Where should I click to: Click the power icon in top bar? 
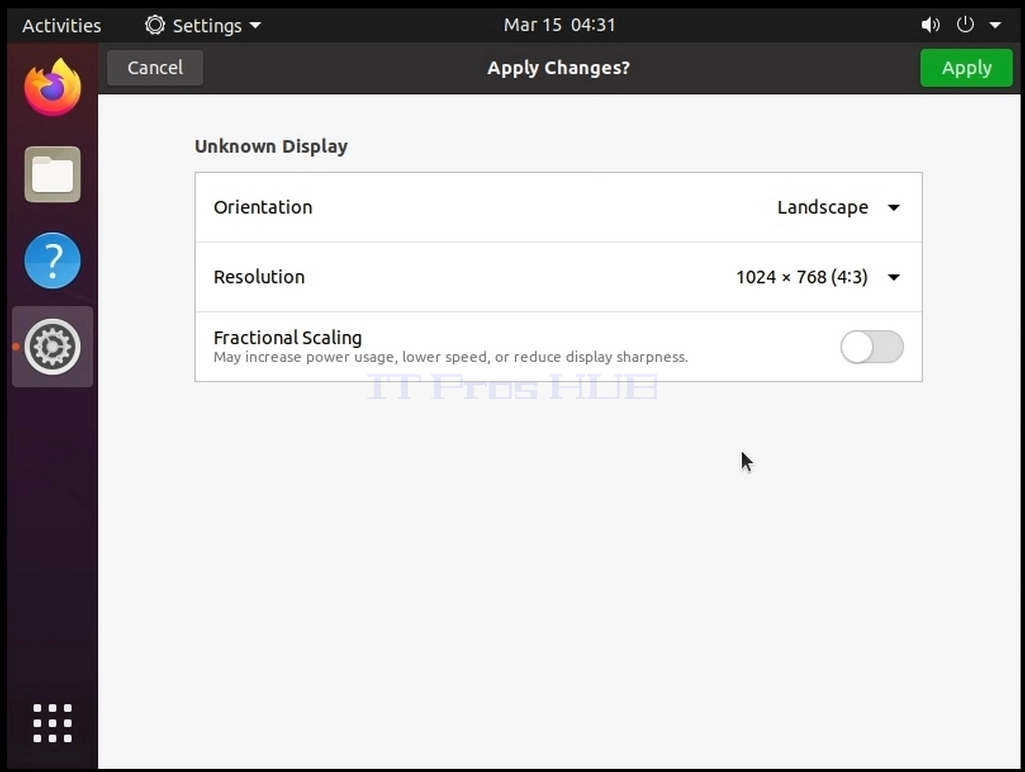click(965, 25)
